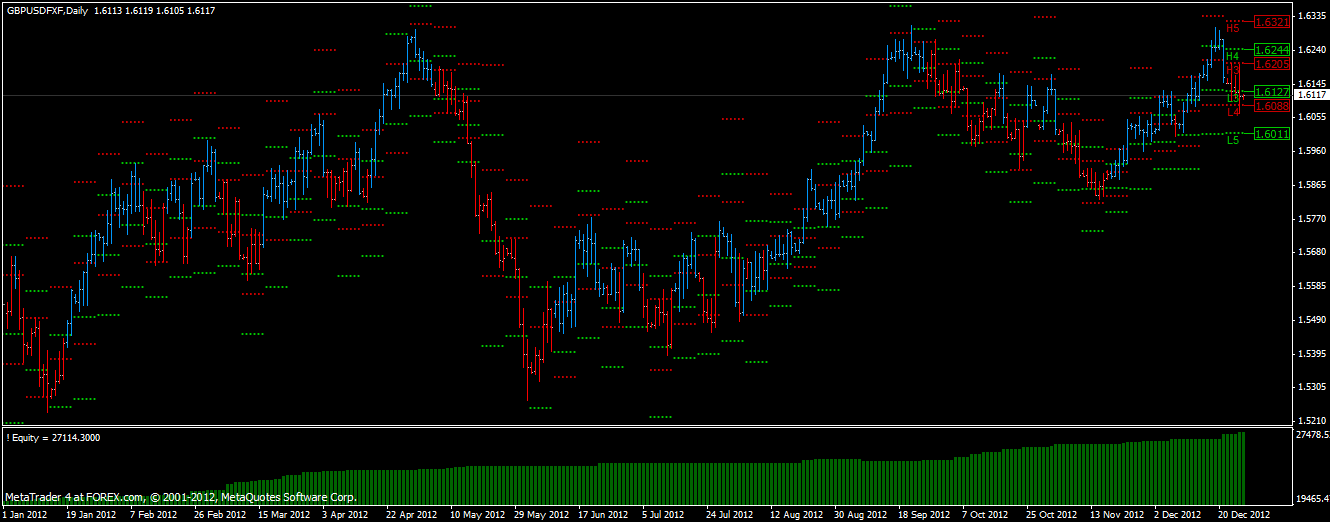Screen dimensions: 1330x522
Task: Select the green 1.6127 level label
Action: (1272, 92)
